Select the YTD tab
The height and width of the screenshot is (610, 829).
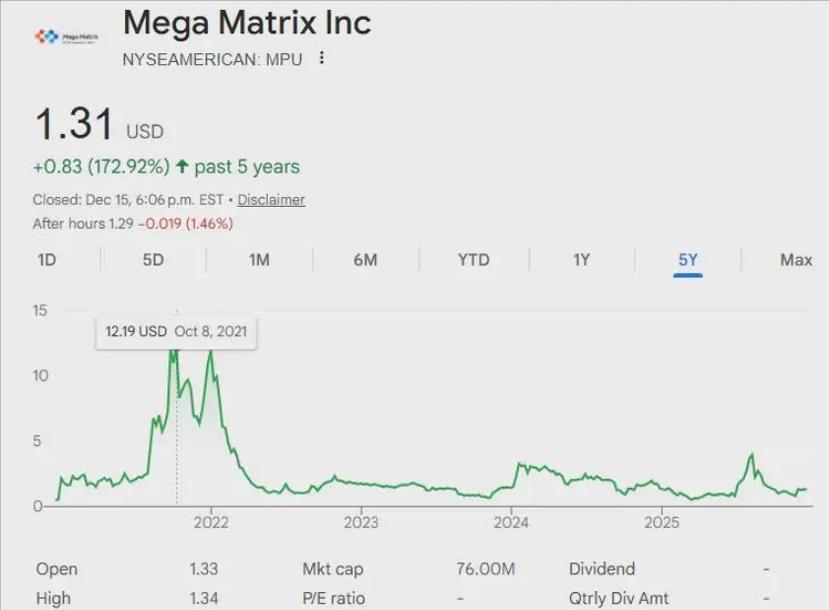(x=474, y=260)
